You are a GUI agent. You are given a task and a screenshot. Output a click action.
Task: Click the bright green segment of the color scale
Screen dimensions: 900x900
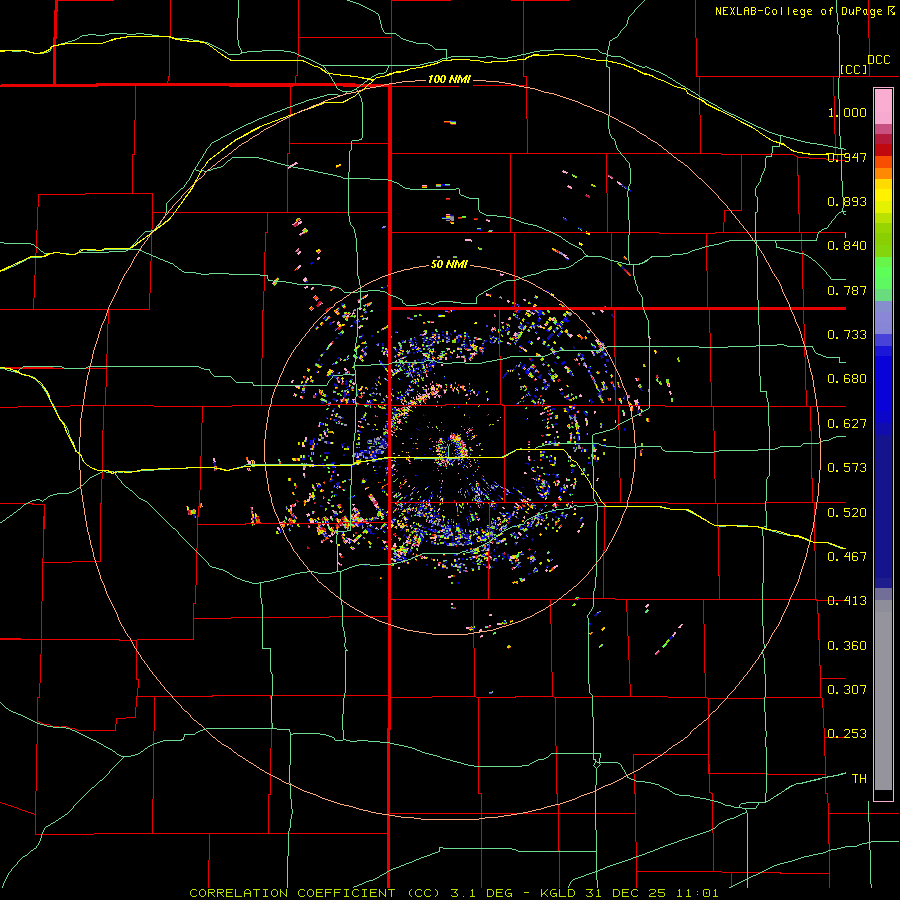883,273
